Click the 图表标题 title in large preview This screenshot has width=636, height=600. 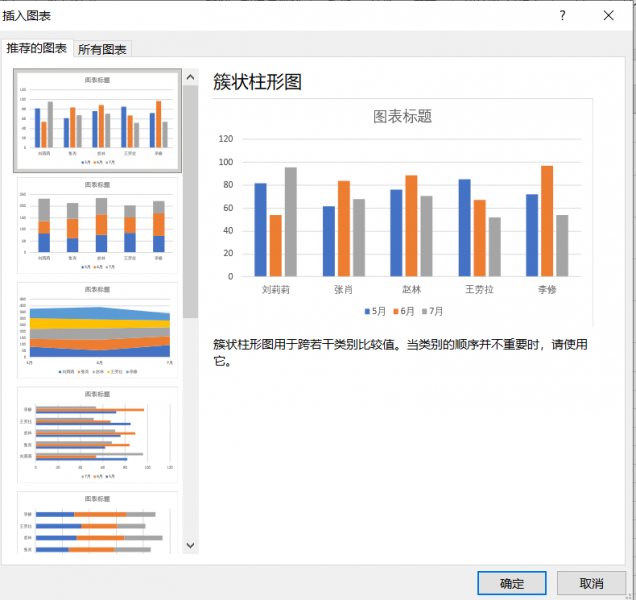pyautogui.click(x=402, y=116)
